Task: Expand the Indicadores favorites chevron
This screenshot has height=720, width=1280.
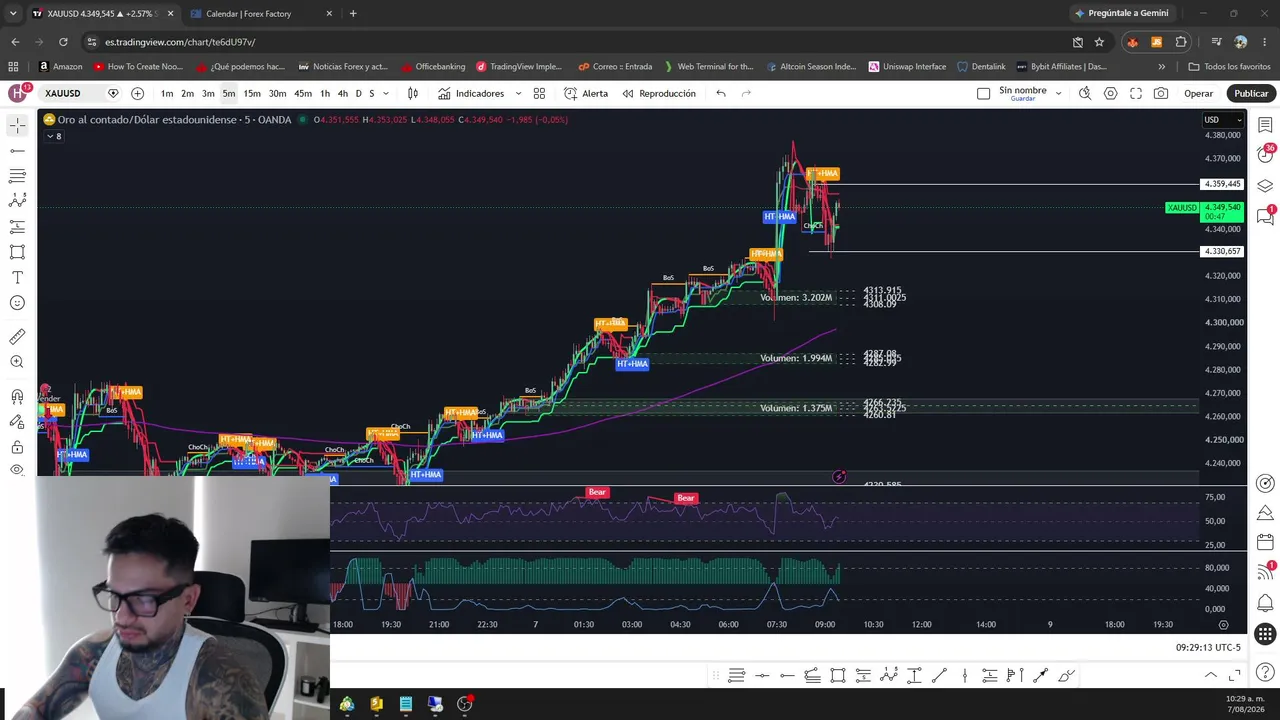Action: coord(518,94)
